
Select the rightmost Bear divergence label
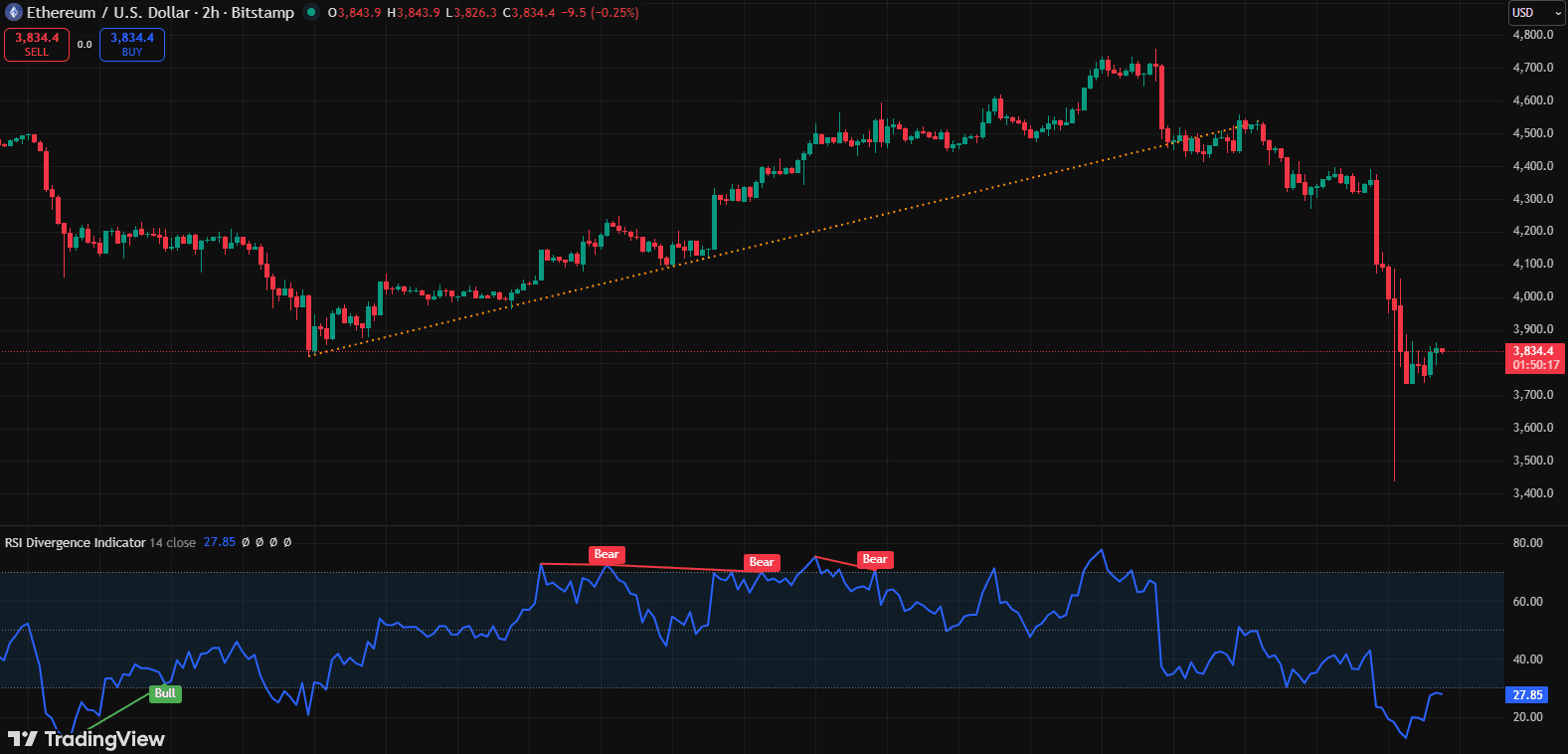[875, 559]
